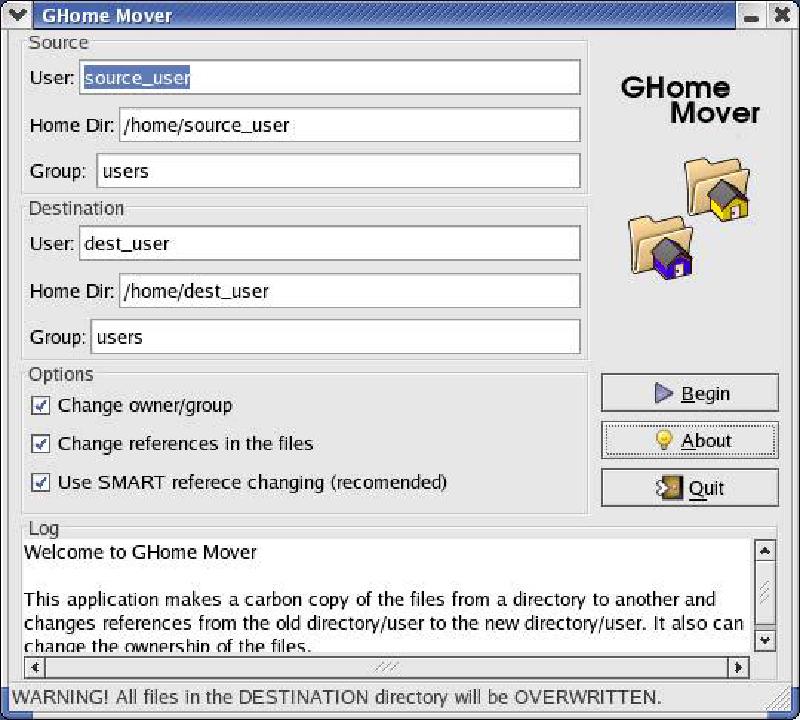800x720 pixels.
Task: Minimize the GHome Mover window
Action: (x=751, y=15)
